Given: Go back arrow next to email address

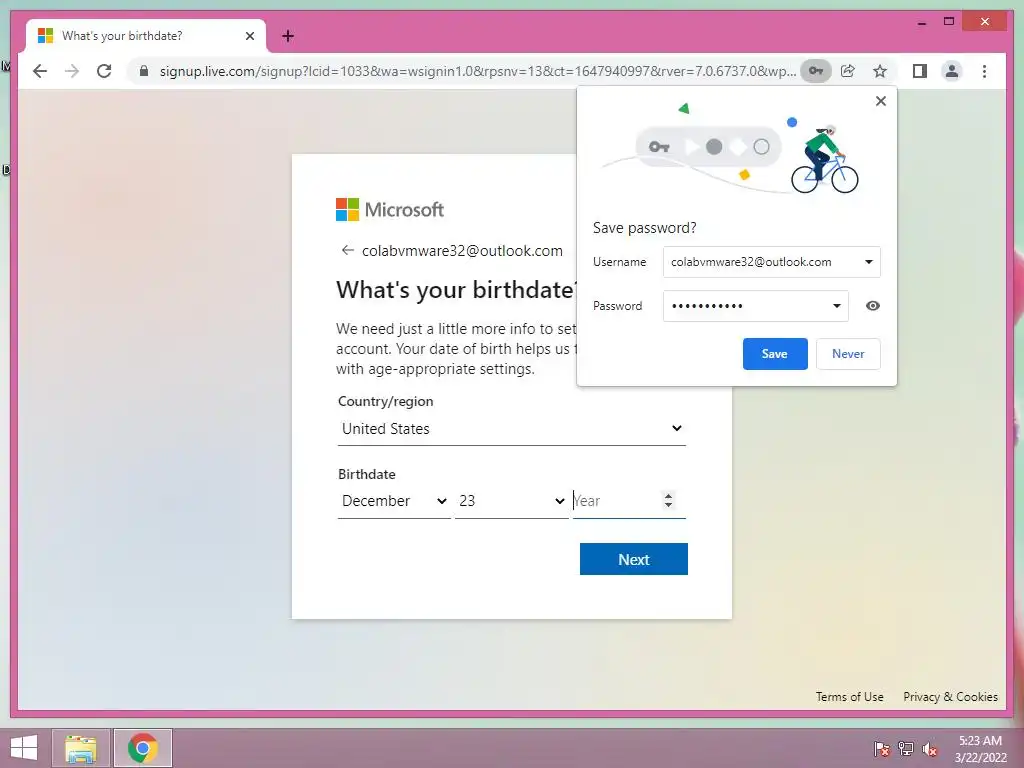Looking at the screenshot, I should coord(347,250).
